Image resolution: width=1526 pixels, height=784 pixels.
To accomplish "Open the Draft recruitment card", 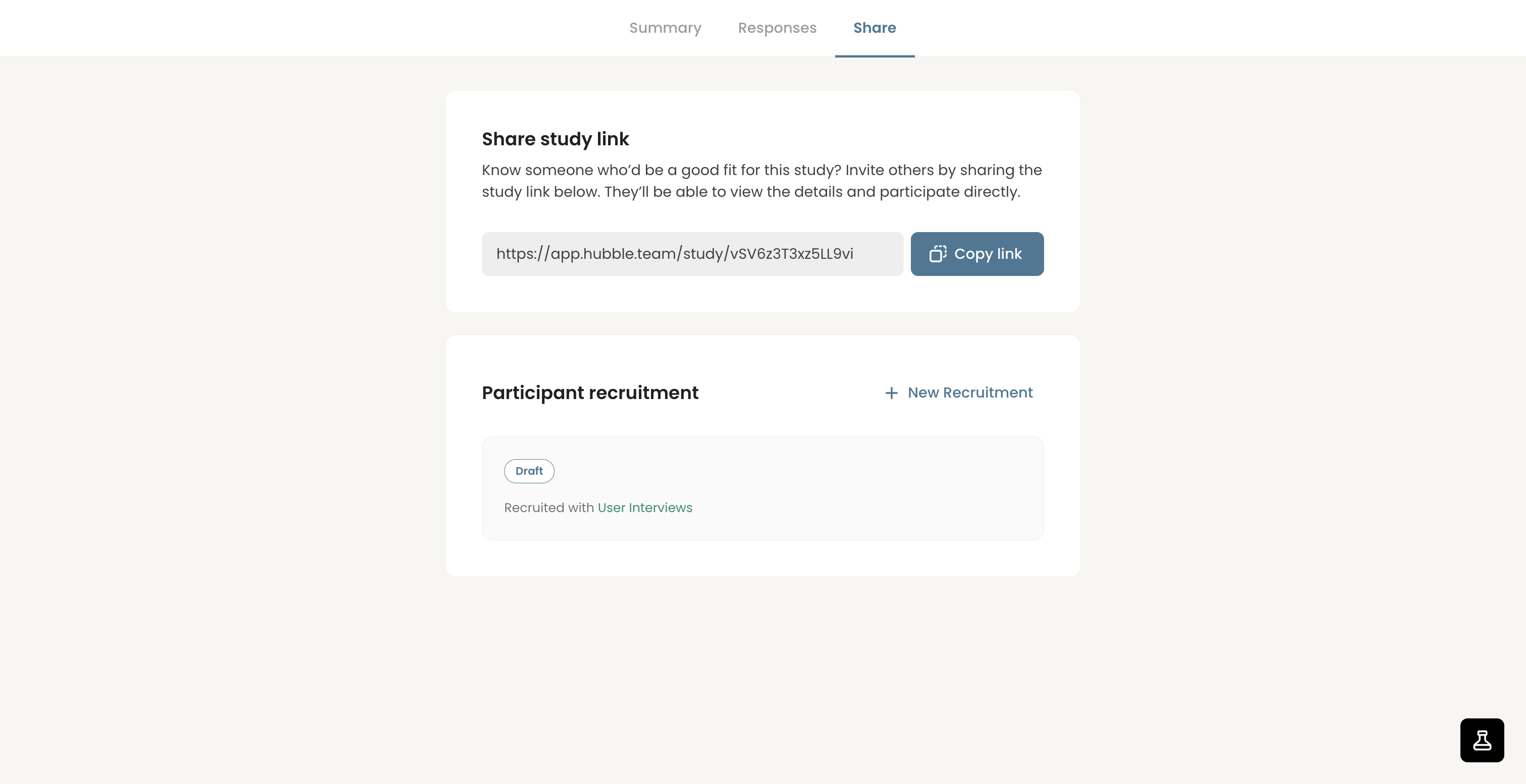I will [x=762, y=488].
